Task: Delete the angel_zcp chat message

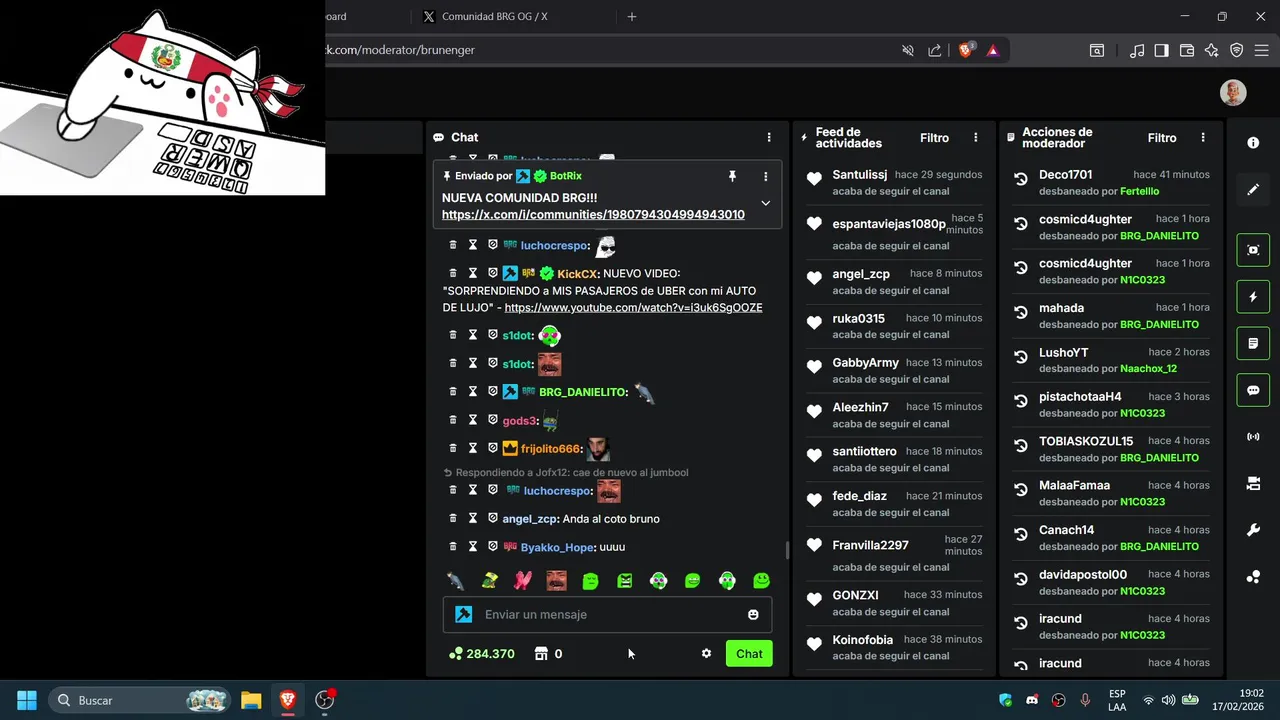Action: 452,519
